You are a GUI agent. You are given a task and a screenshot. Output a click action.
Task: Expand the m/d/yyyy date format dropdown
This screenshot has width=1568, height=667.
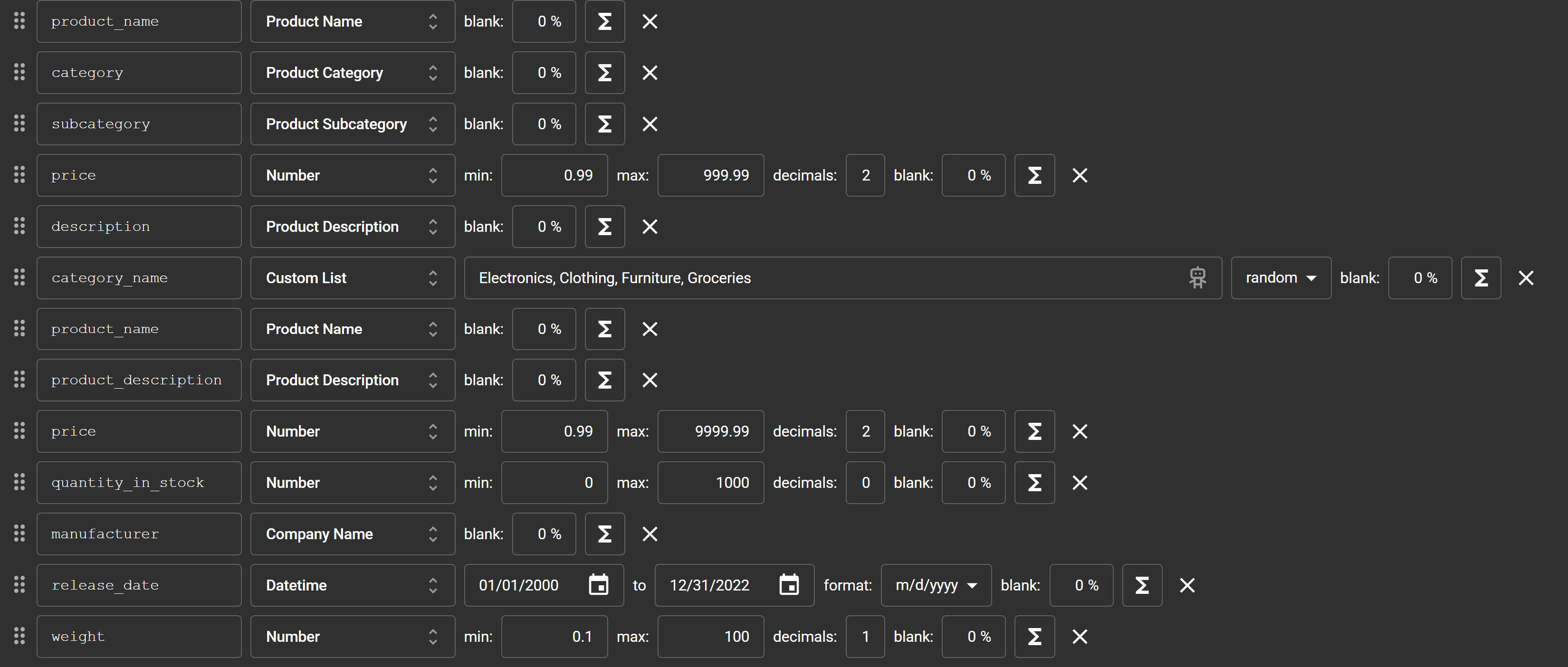pos(936,585)
